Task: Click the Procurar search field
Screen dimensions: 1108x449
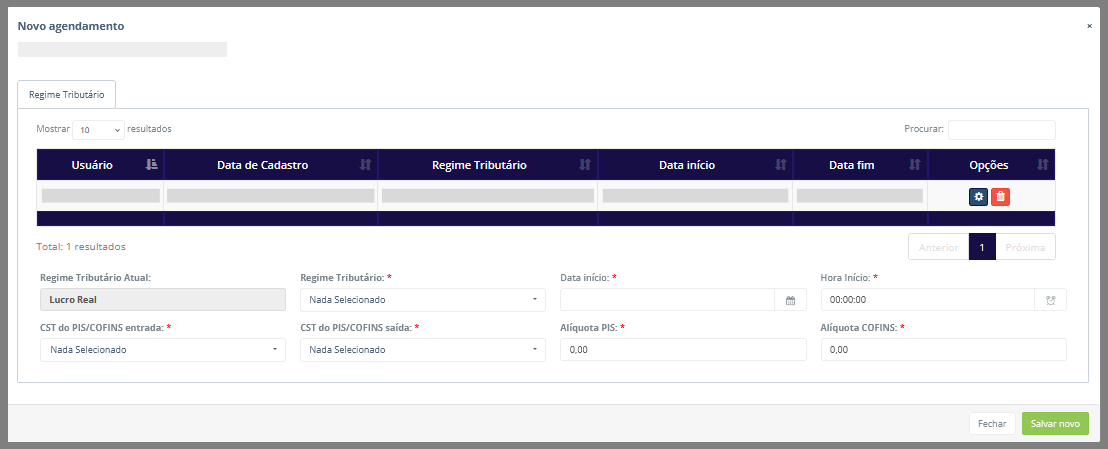Action: pyautogui.click(x=1001, y=130)
